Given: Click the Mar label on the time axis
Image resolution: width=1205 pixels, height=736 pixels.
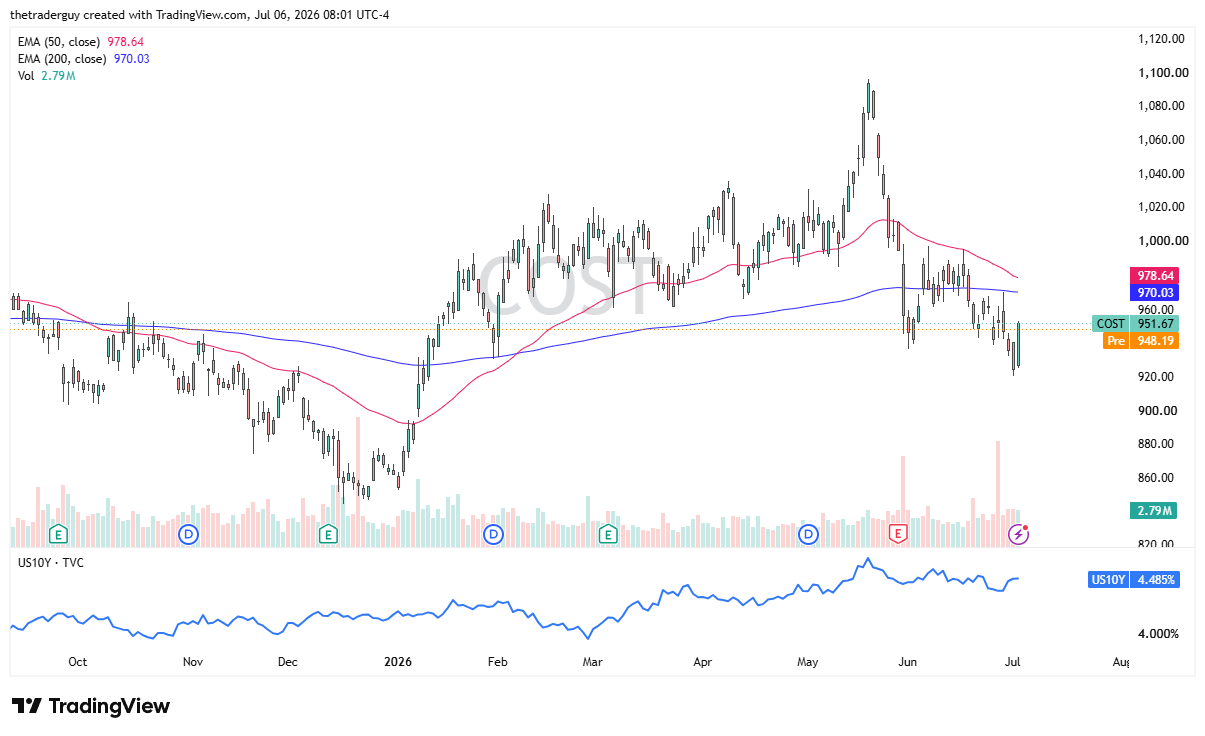Looking at the screenshot, I should [593, 662].
